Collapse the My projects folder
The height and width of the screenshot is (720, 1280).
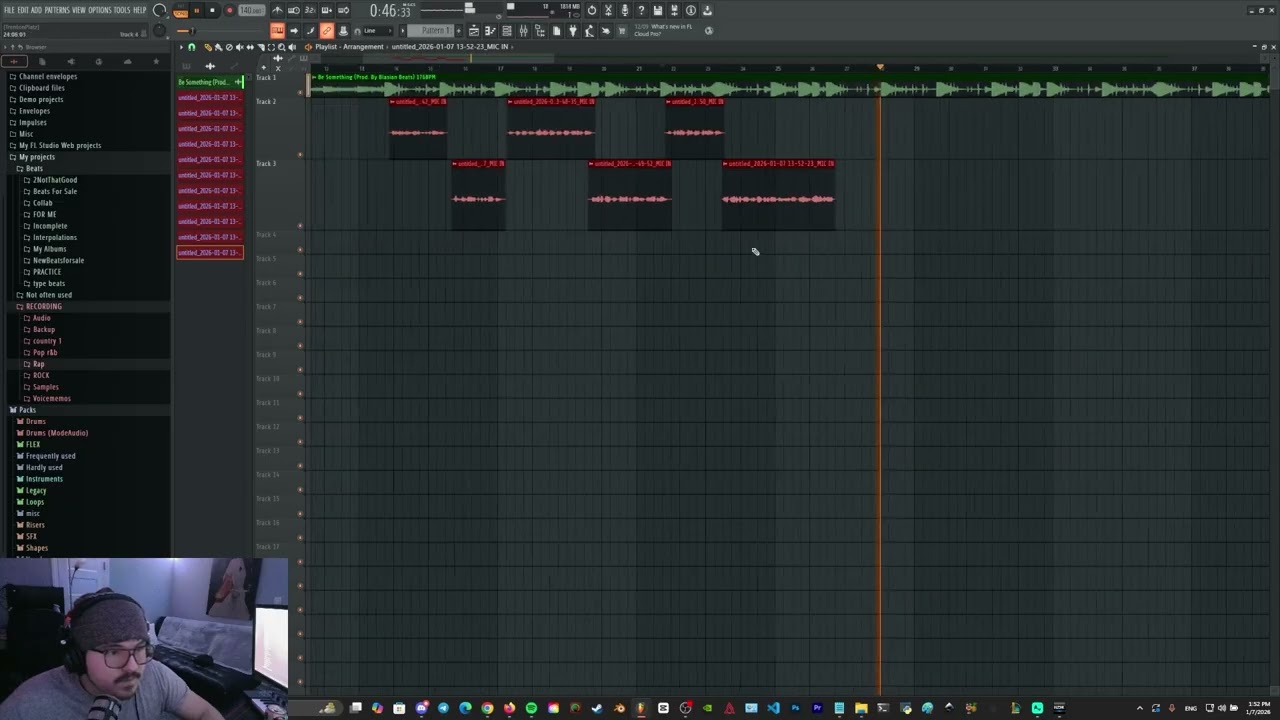point(36,157)
